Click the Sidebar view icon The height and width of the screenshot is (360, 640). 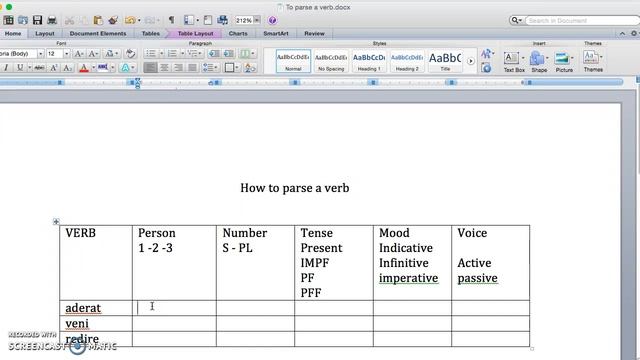[x=189, y=20]
